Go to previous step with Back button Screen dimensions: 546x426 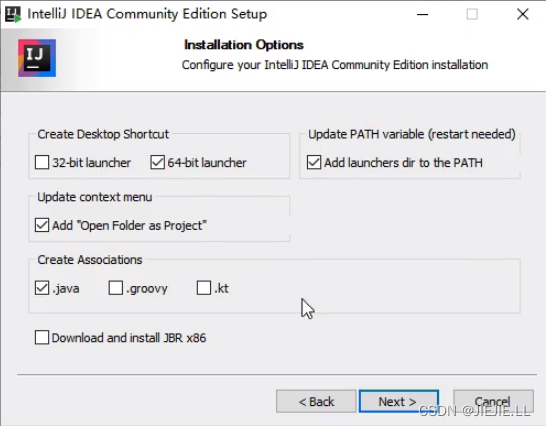tap(316, 401)
